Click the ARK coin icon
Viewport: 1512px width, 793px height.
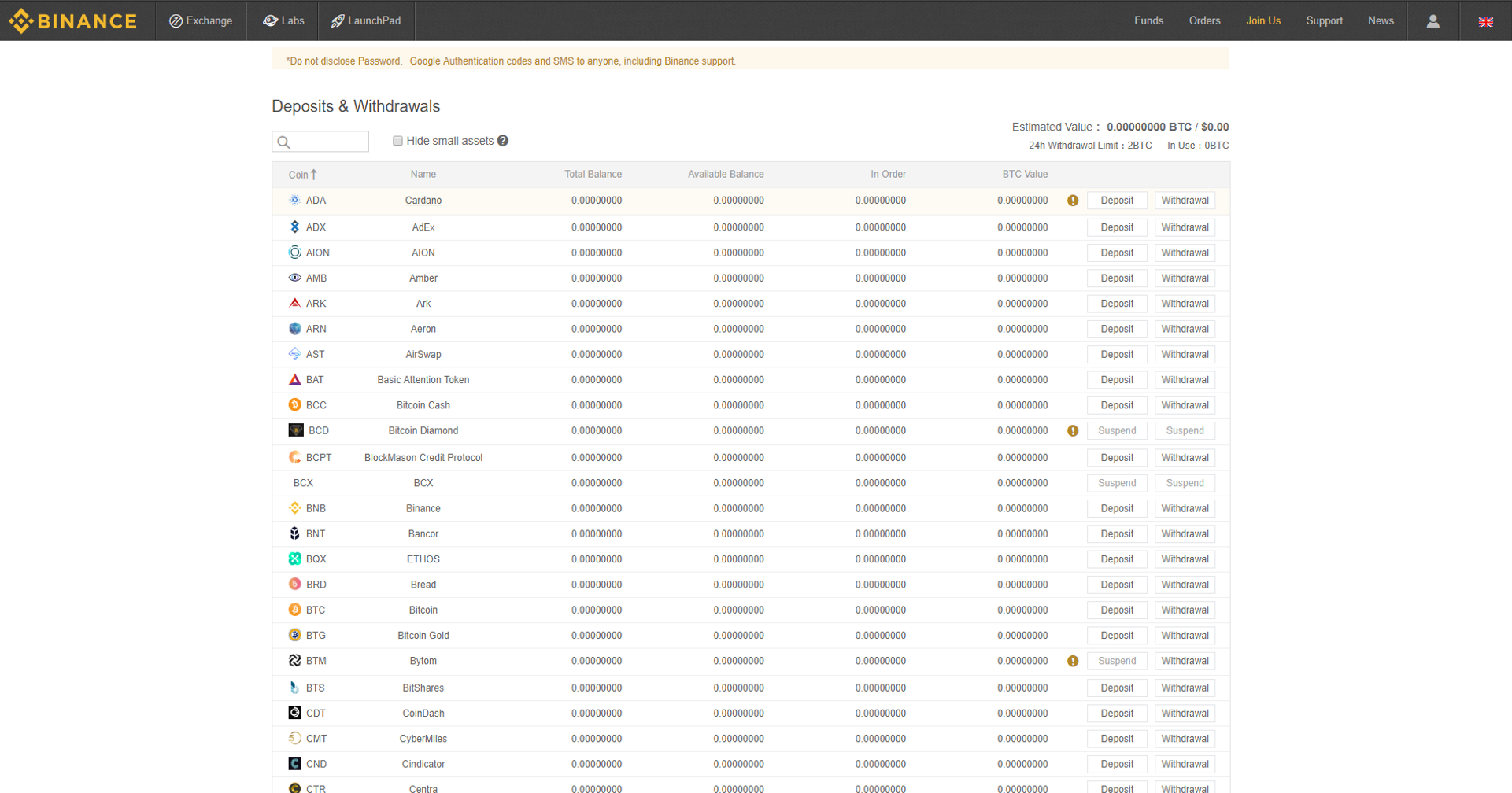(x=294, y=303)
